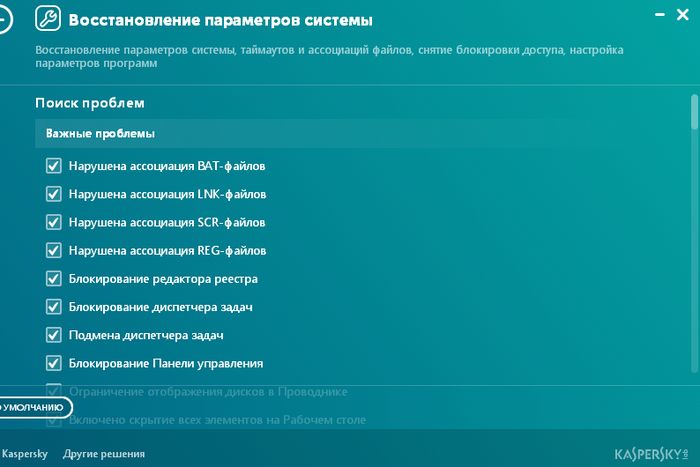This screenshot has height=467, width=700.
Task: Open the 'Kaspersky' footer link
Action: 25,454
